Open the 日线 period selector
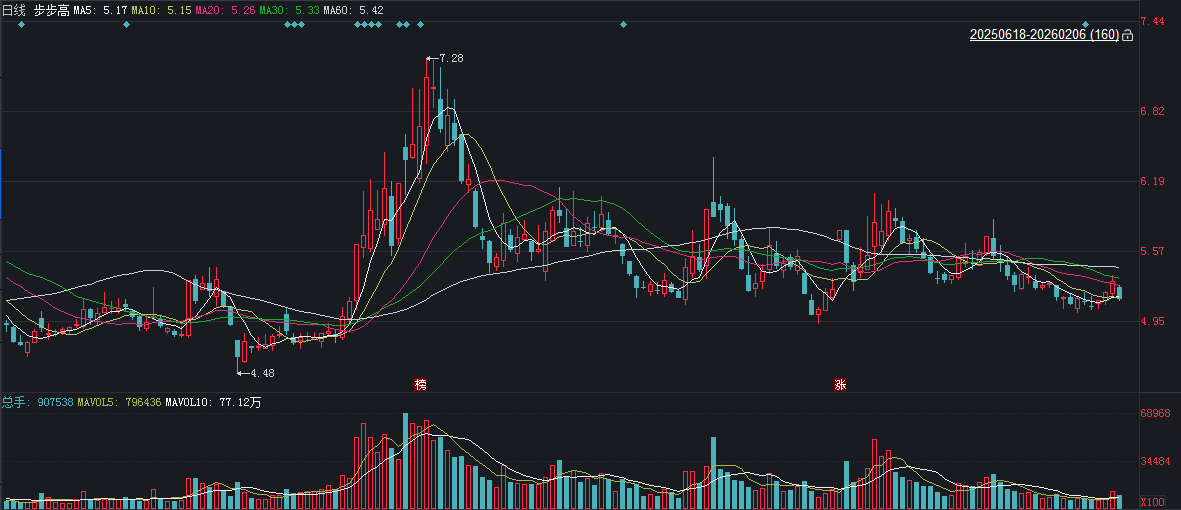1181x510 pixels. pyautogui.click(x=15, y=9)
